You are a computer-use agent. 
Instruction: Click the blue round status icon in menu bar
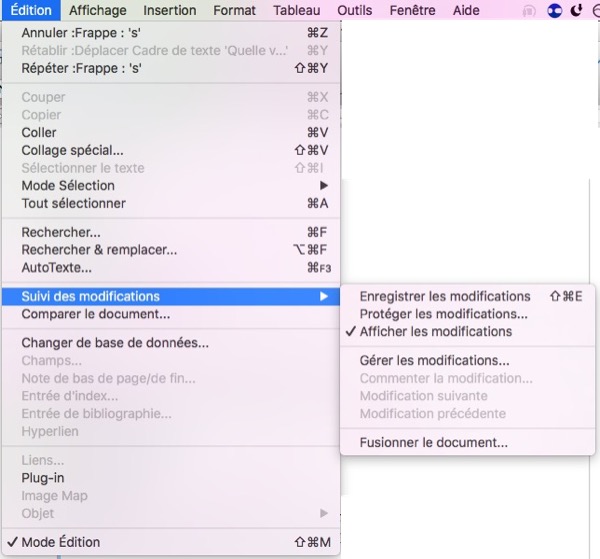click(x=554, y=10)
